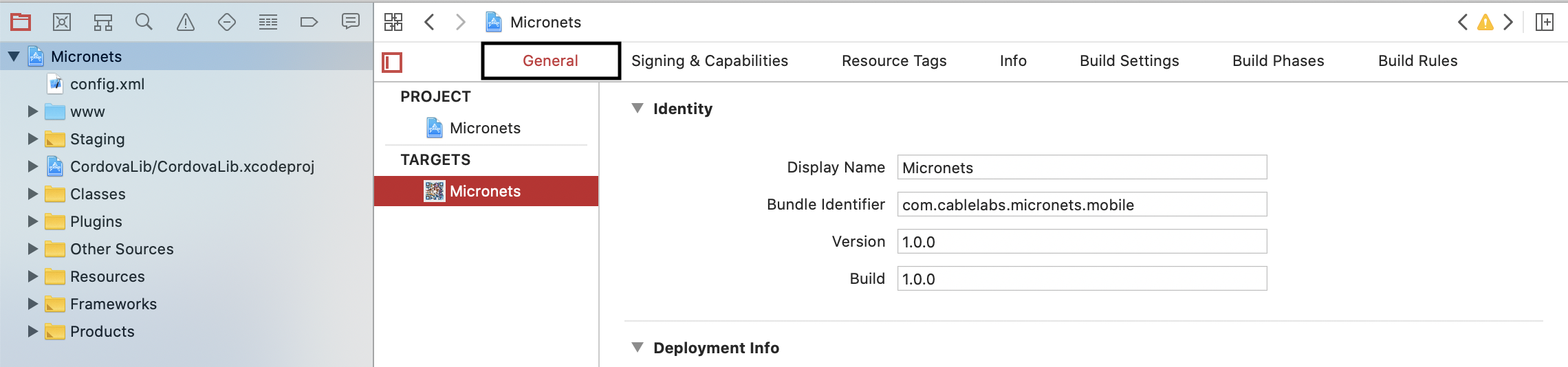Expand the Staging folder
Screen dimensions: 1568x367
pos(32,139)
